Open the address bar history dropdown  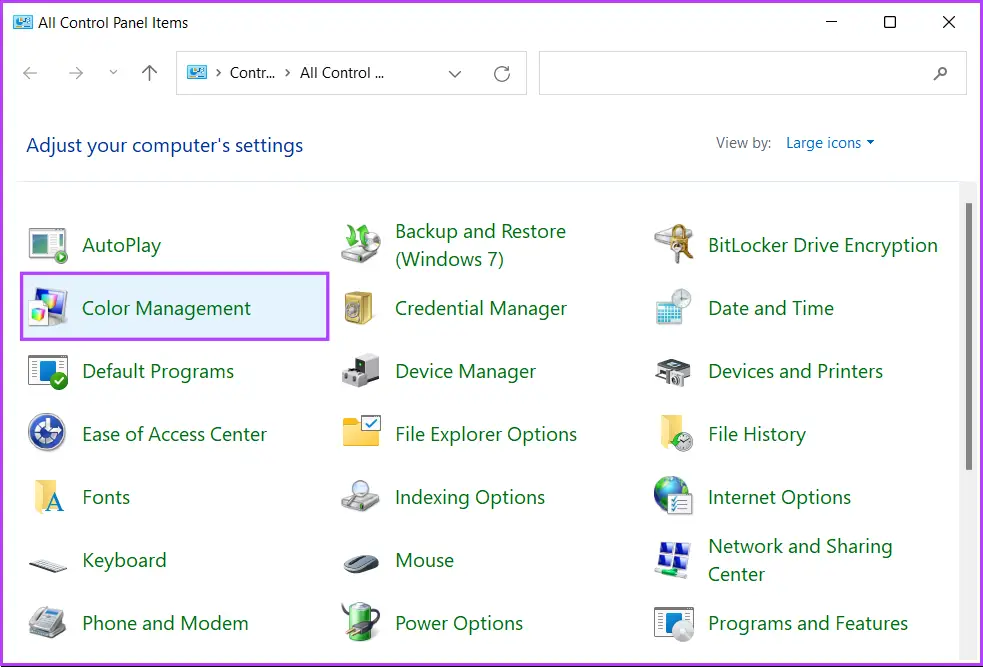point(455,73)
